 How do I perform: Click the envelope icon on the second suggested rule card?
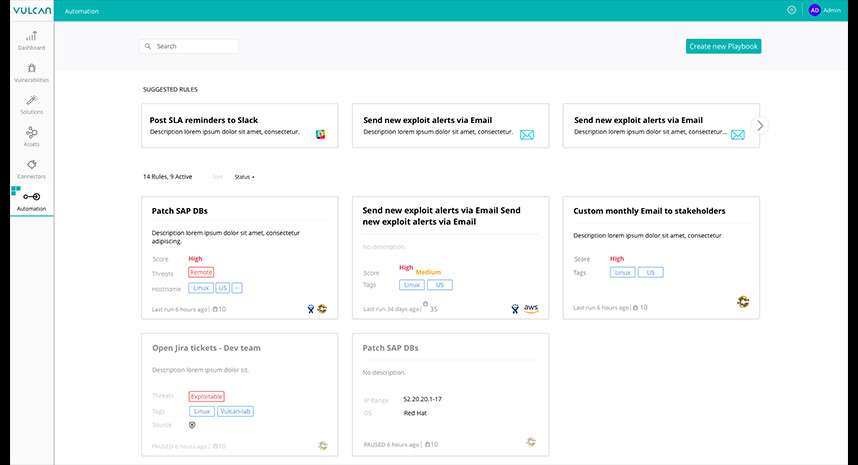pyautogui.click(x=527, y=135)
